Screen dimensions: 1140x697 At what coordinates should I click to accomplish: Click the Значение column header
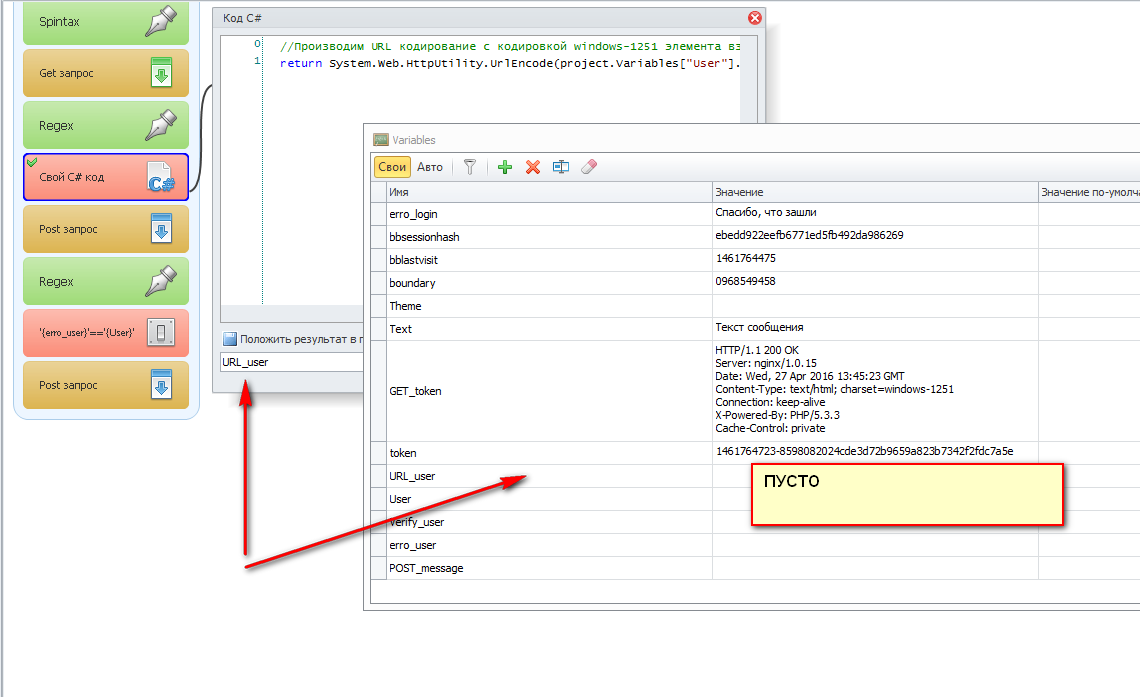click(874, 191)
